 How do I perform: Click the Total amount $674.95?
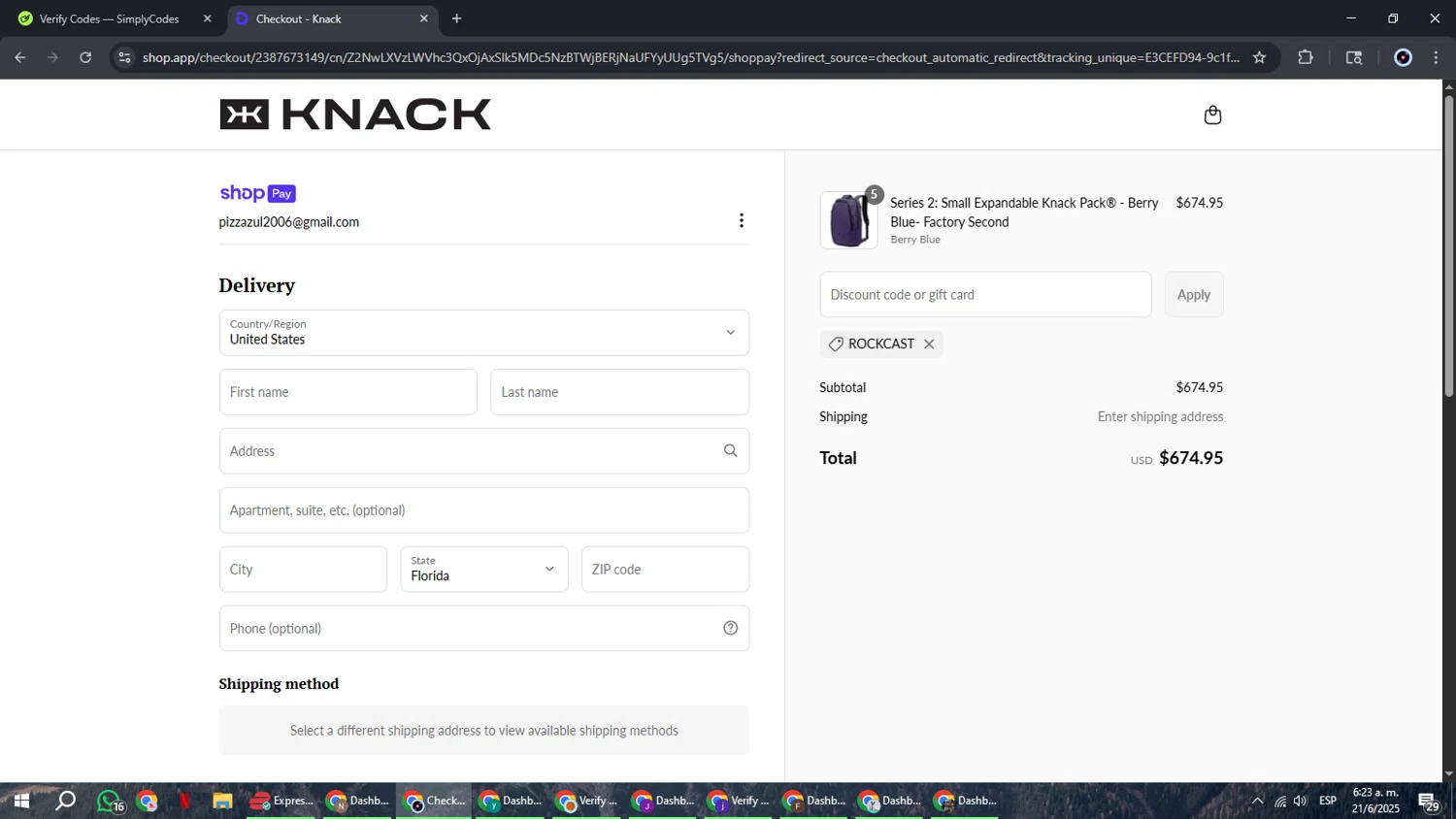[1191, 458]
